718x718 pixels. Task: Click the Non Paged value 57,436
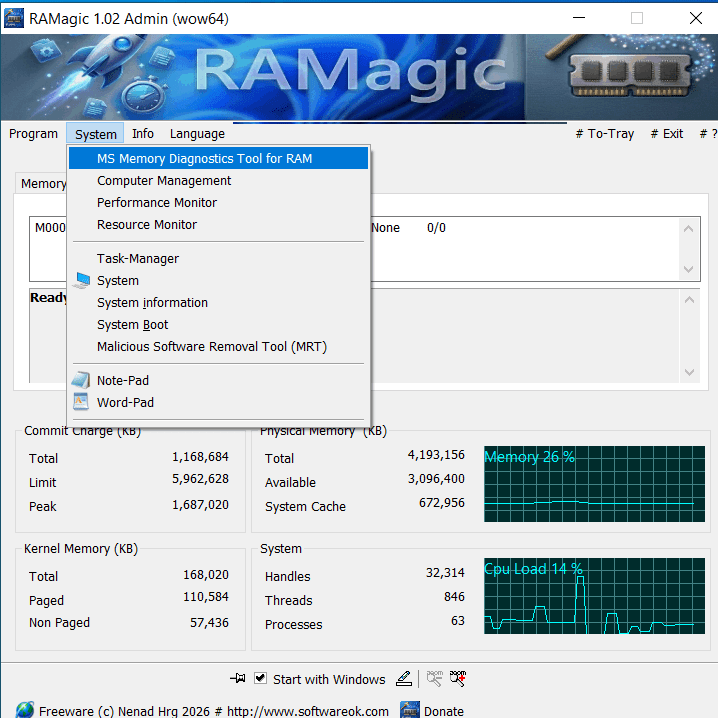(209, 622)
